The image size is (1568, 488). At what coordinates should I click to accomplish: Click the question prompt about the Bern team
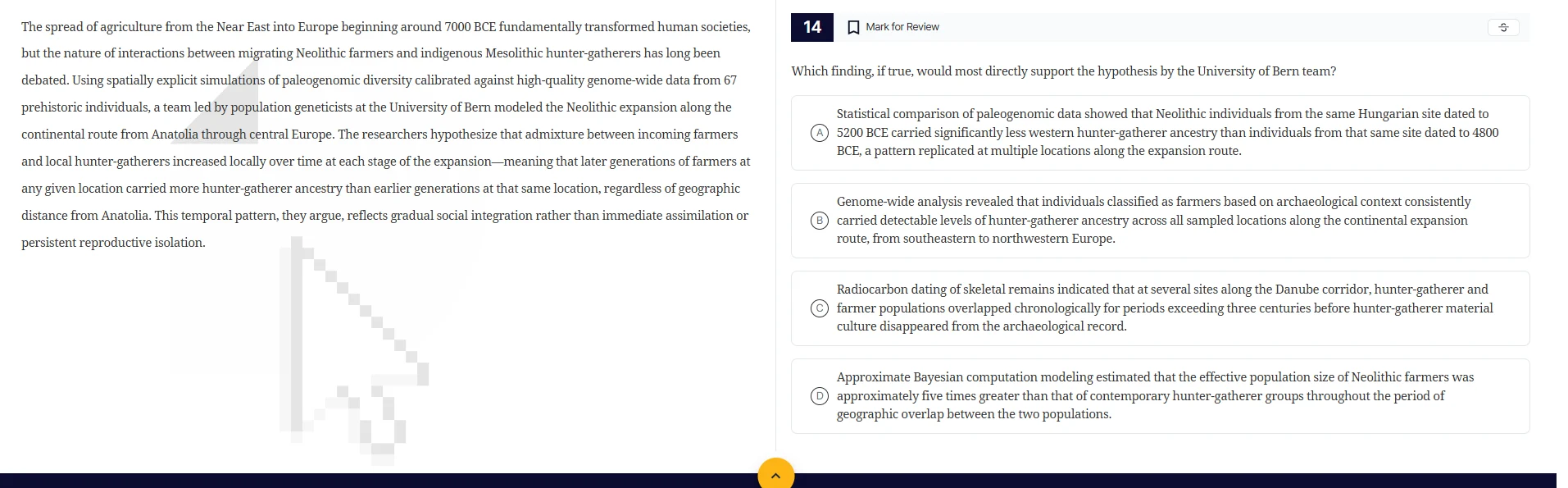(x=1063, y=71)
